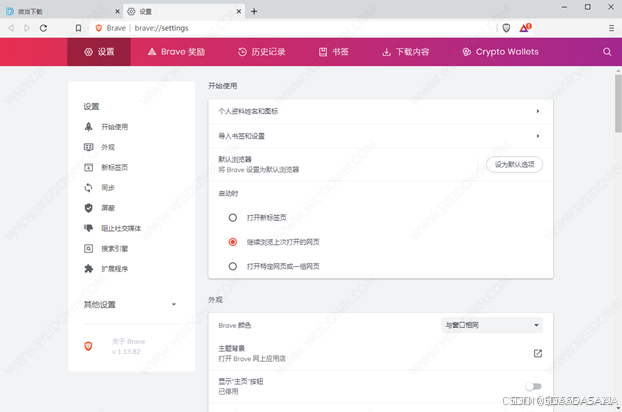The image size is (622, 412).
Task: Expand 其他设置 section arrow
Action: tap(174, 305)
